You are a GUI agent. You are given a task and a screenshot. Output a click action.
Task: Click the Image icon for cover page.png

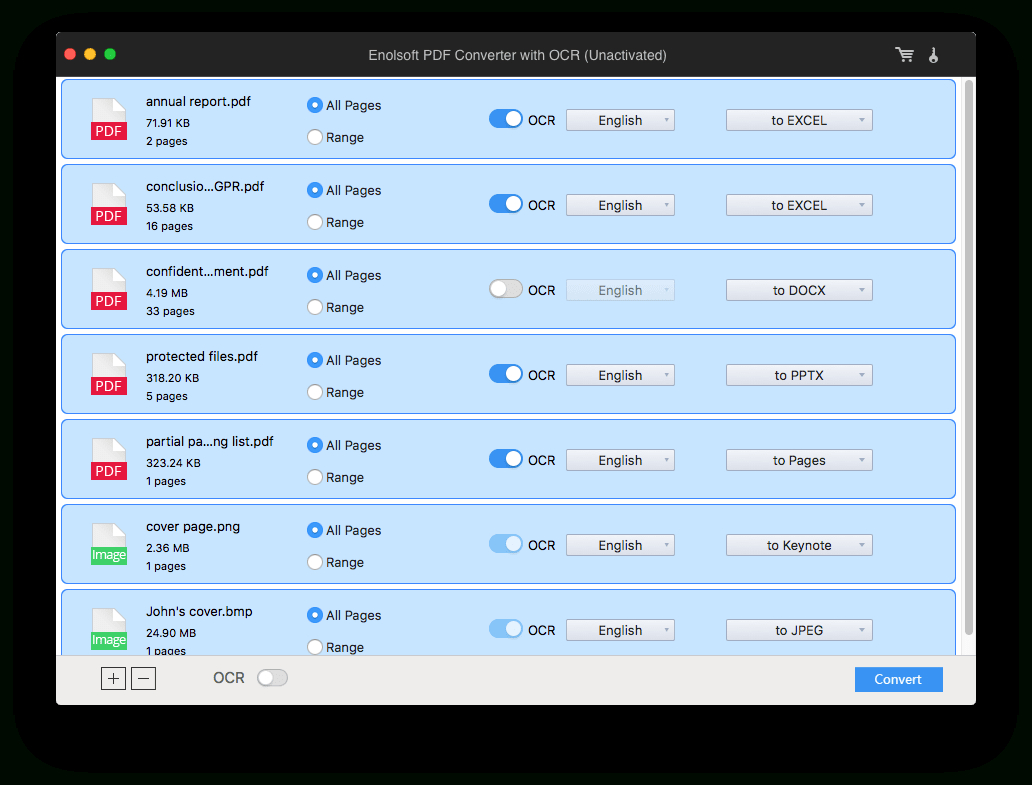pos(108,544)
